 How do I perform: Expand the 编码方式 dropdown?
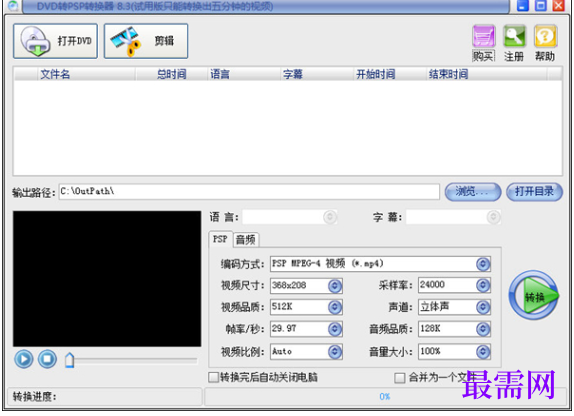click(x=483, y=264)
